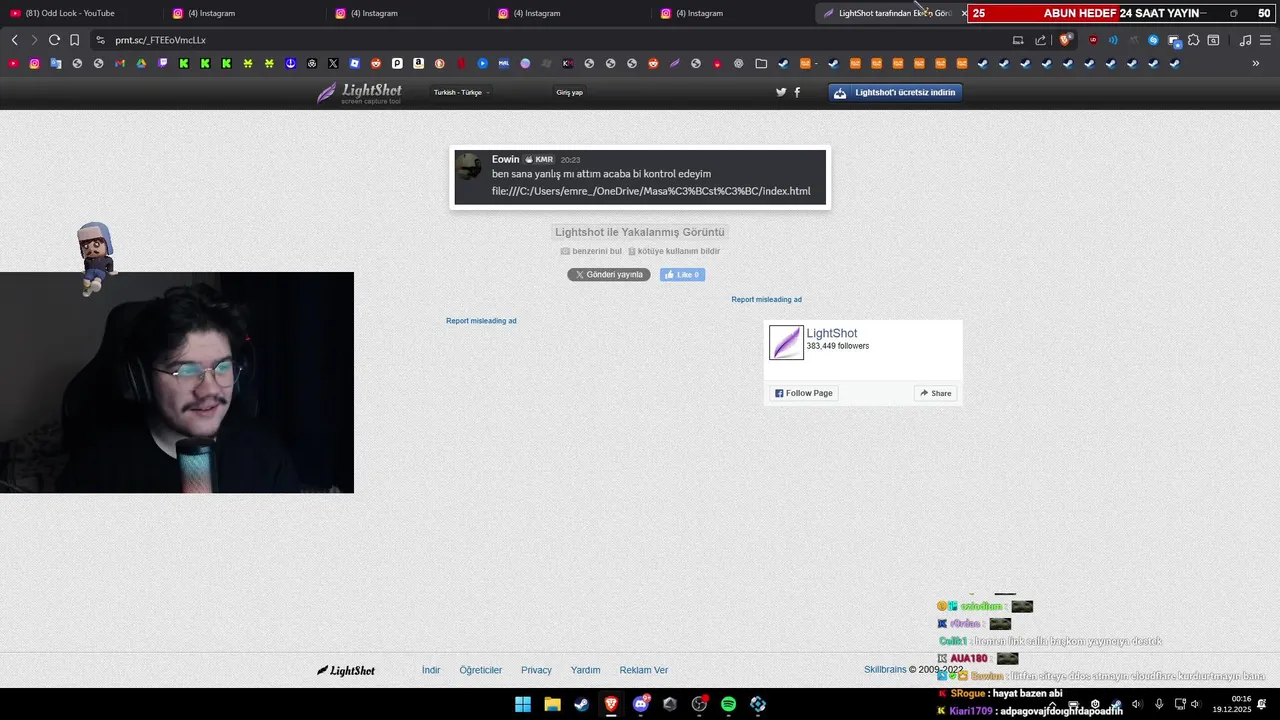
Task: Click Lightshot'ı ücretsiz indirin download button
Action: pyautogui.click(x=895, y=92)
